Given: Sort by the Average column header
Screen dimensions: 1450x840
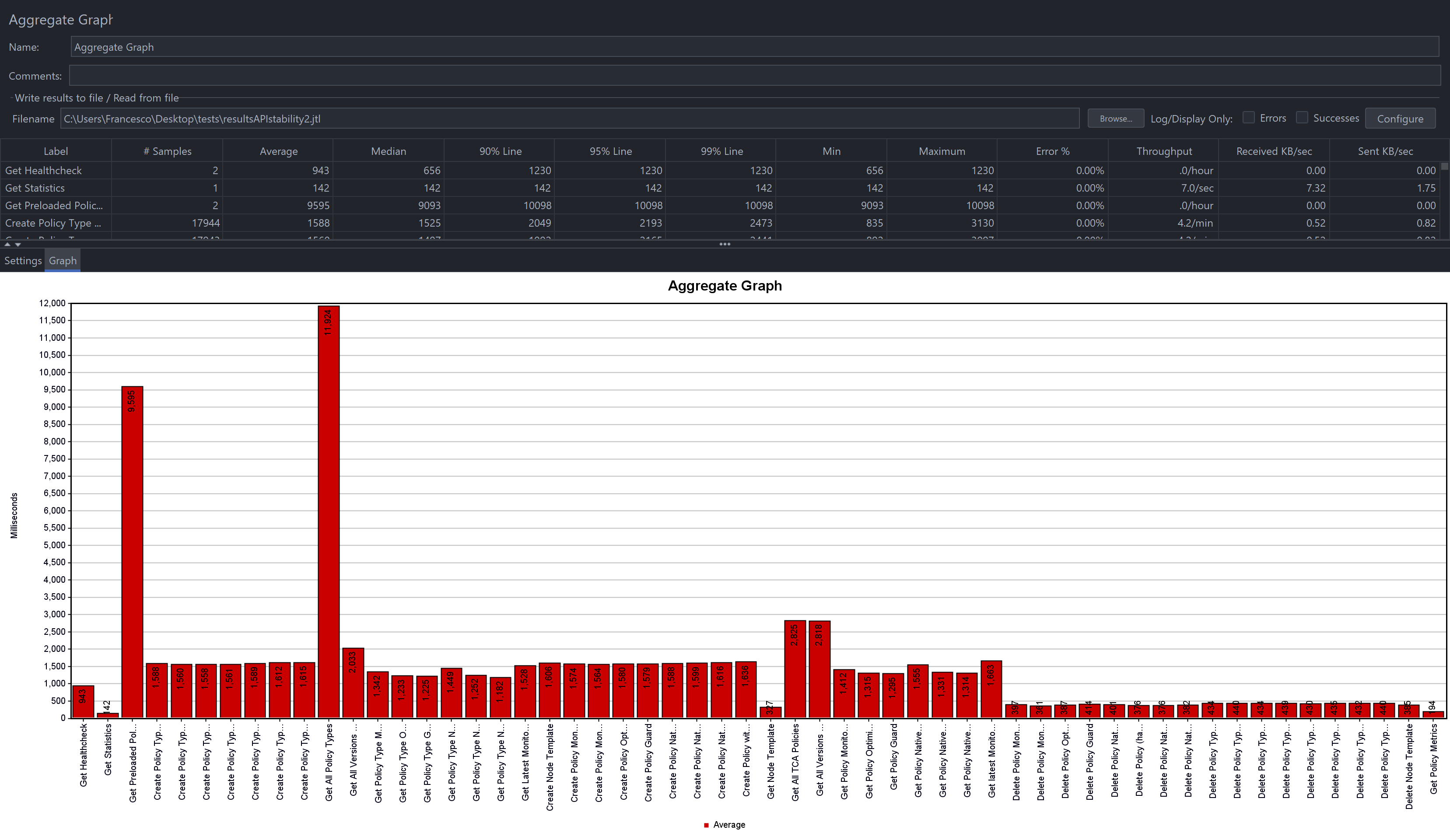Looking at the screenshot, I should (278, 151).
